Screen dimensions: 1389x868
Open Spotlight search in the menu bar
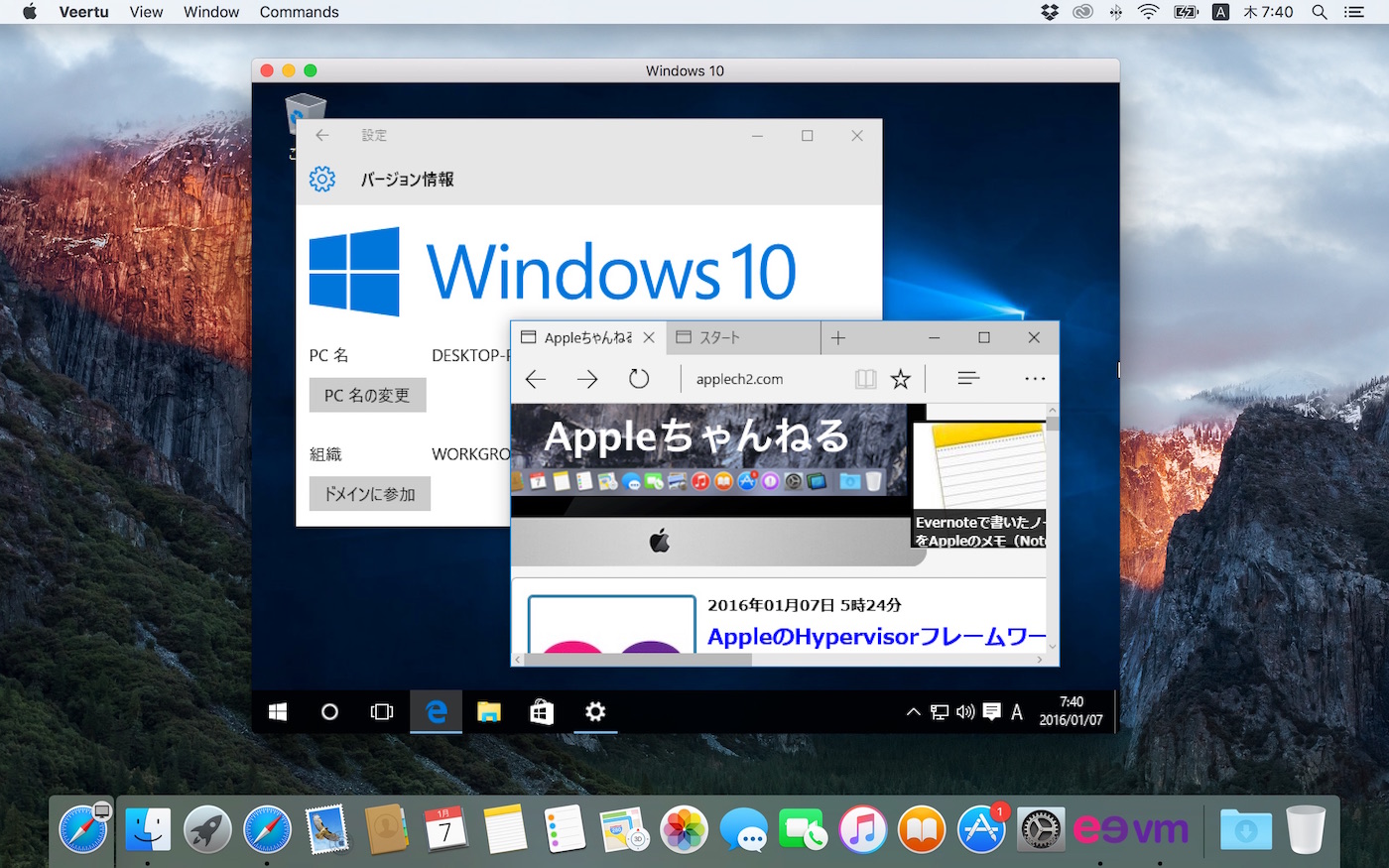1320,12
